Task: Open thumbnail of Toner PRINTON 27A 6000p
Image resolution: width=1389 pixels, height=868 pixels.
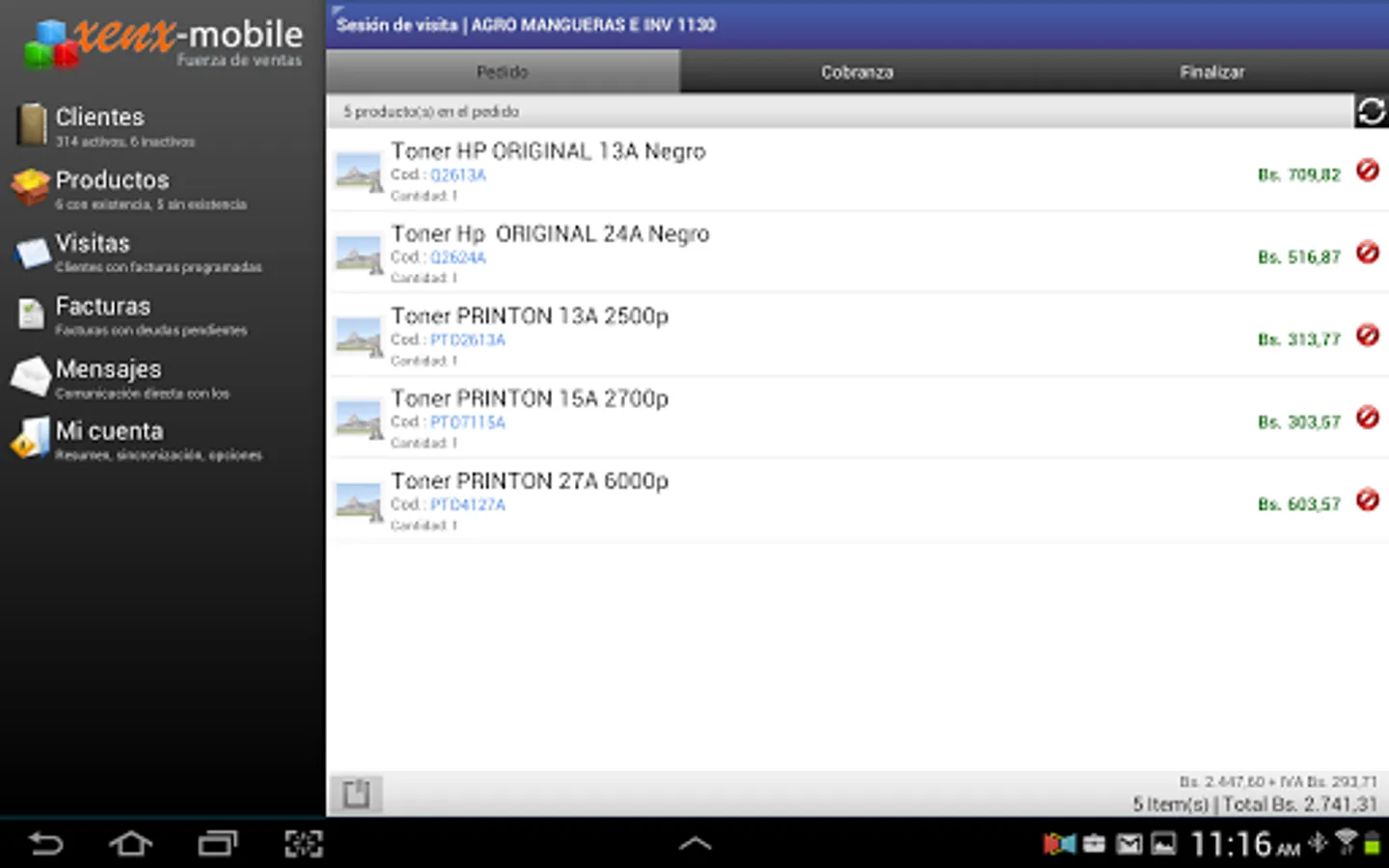Action: coord(359,502)
